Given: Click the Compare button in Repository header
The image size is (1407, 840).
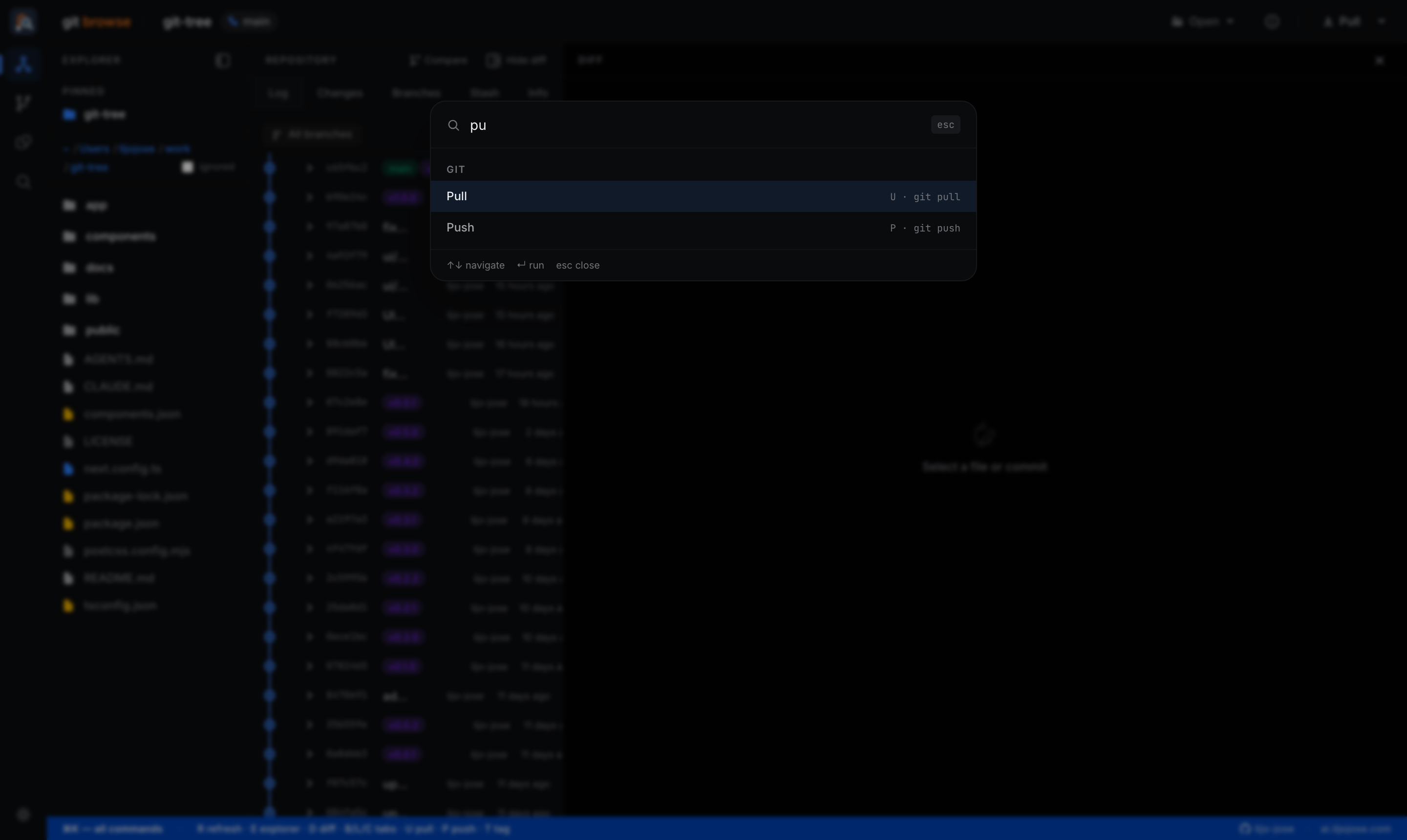Looking at the screenshot, I should point(438,60).
